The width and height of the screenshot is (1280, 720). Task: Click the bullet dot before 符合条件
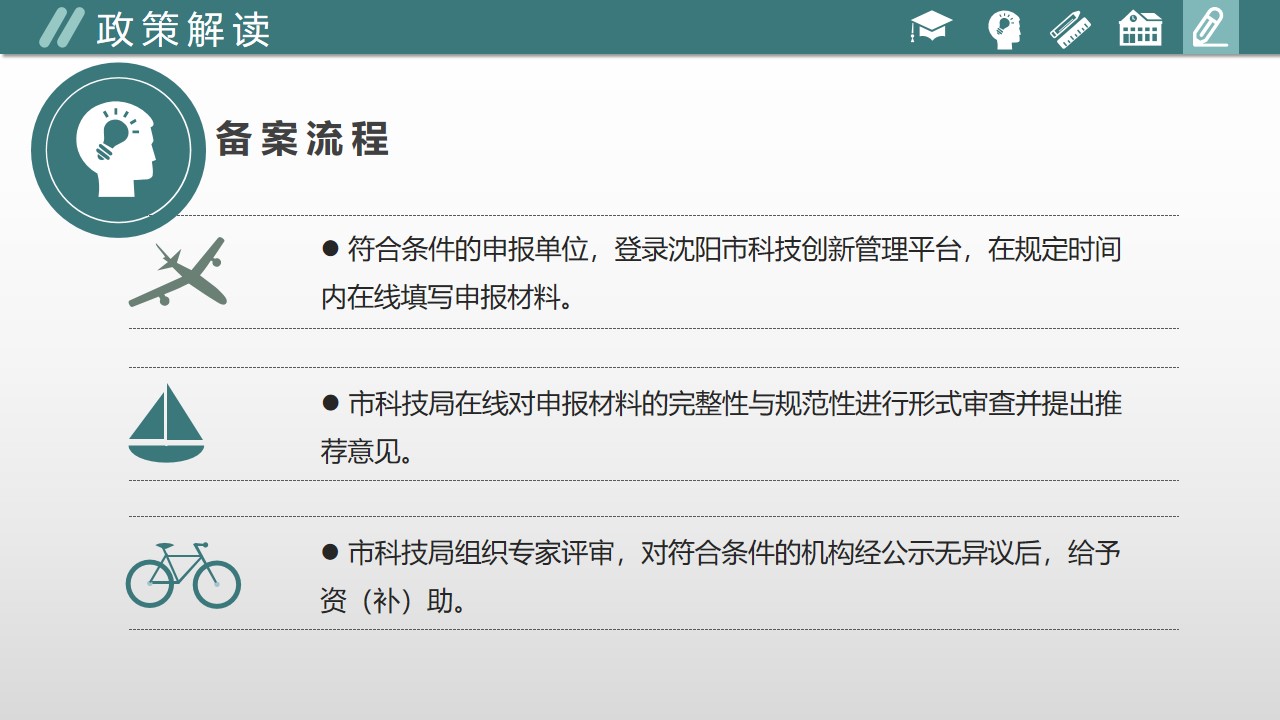tap(331, 250)
